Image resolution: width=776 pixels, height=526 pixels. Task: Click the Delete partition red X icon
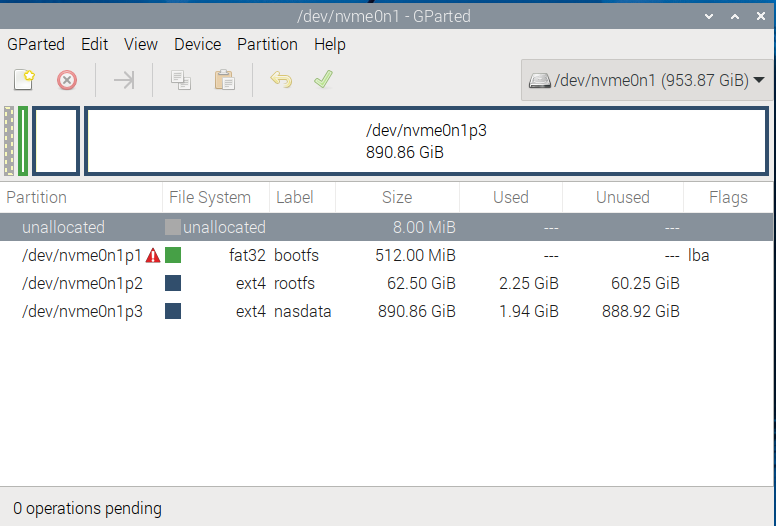(x=67, y=80)
